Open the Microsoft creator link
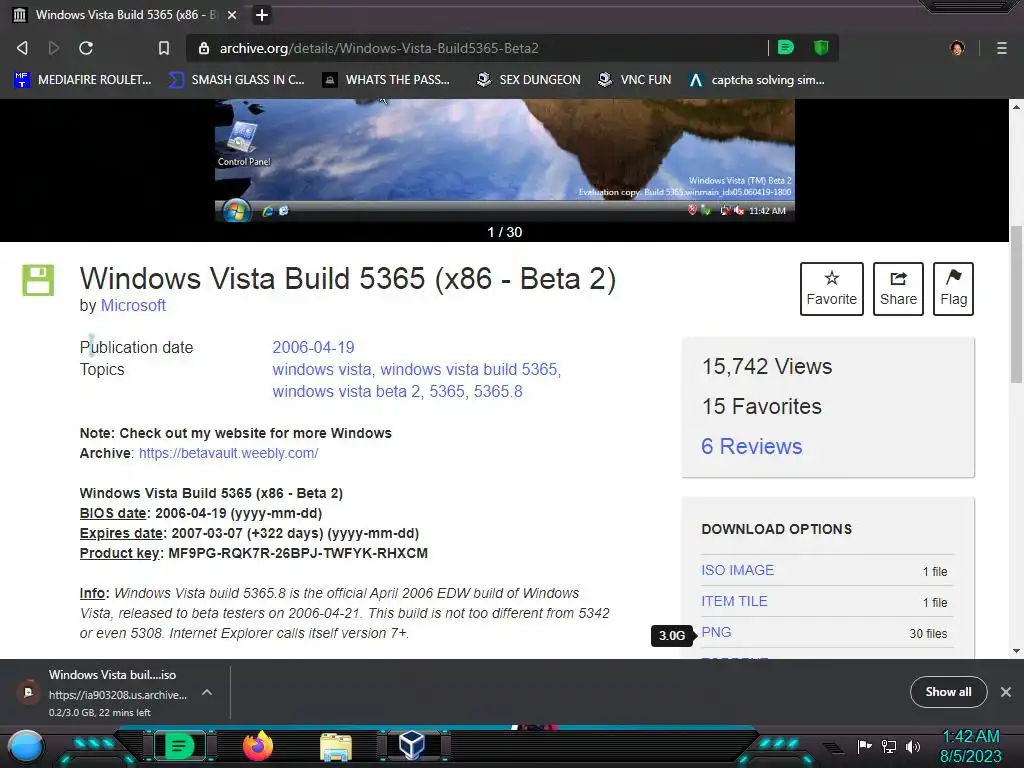 (x=133, y=305)
